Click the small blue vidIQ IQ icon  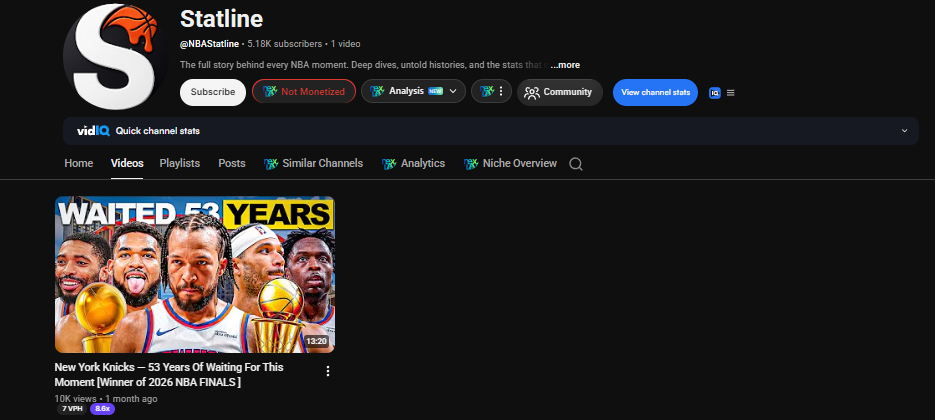715,92
